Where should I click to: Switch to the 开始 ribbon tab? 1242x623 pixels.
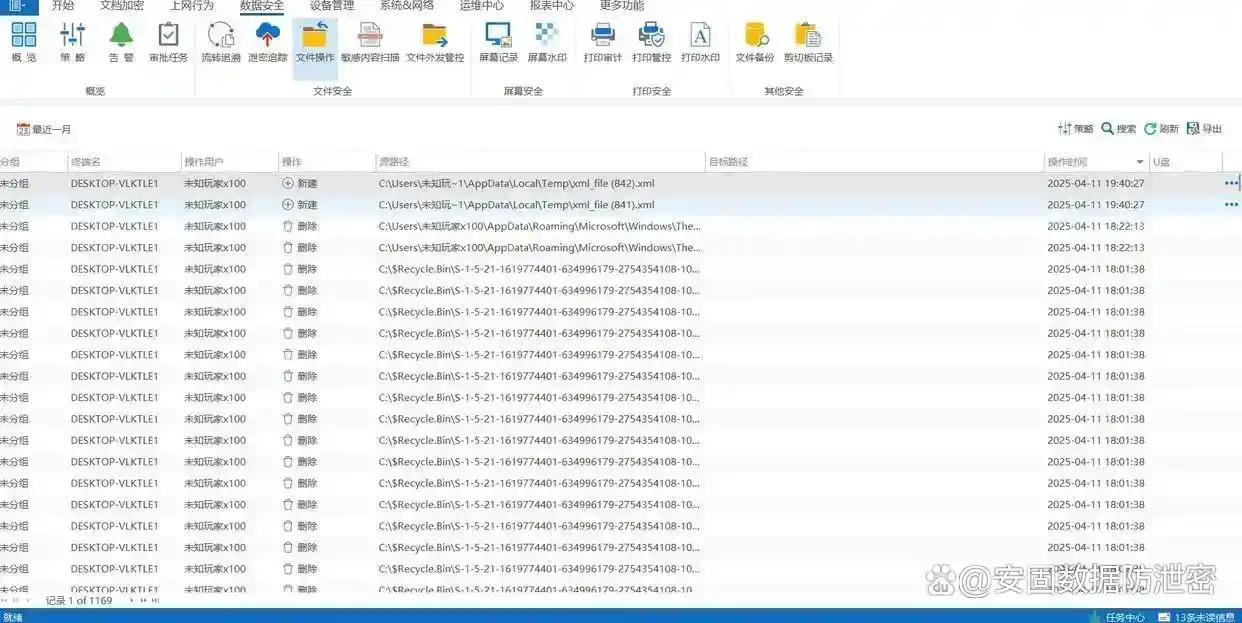[x=63, y=6]
